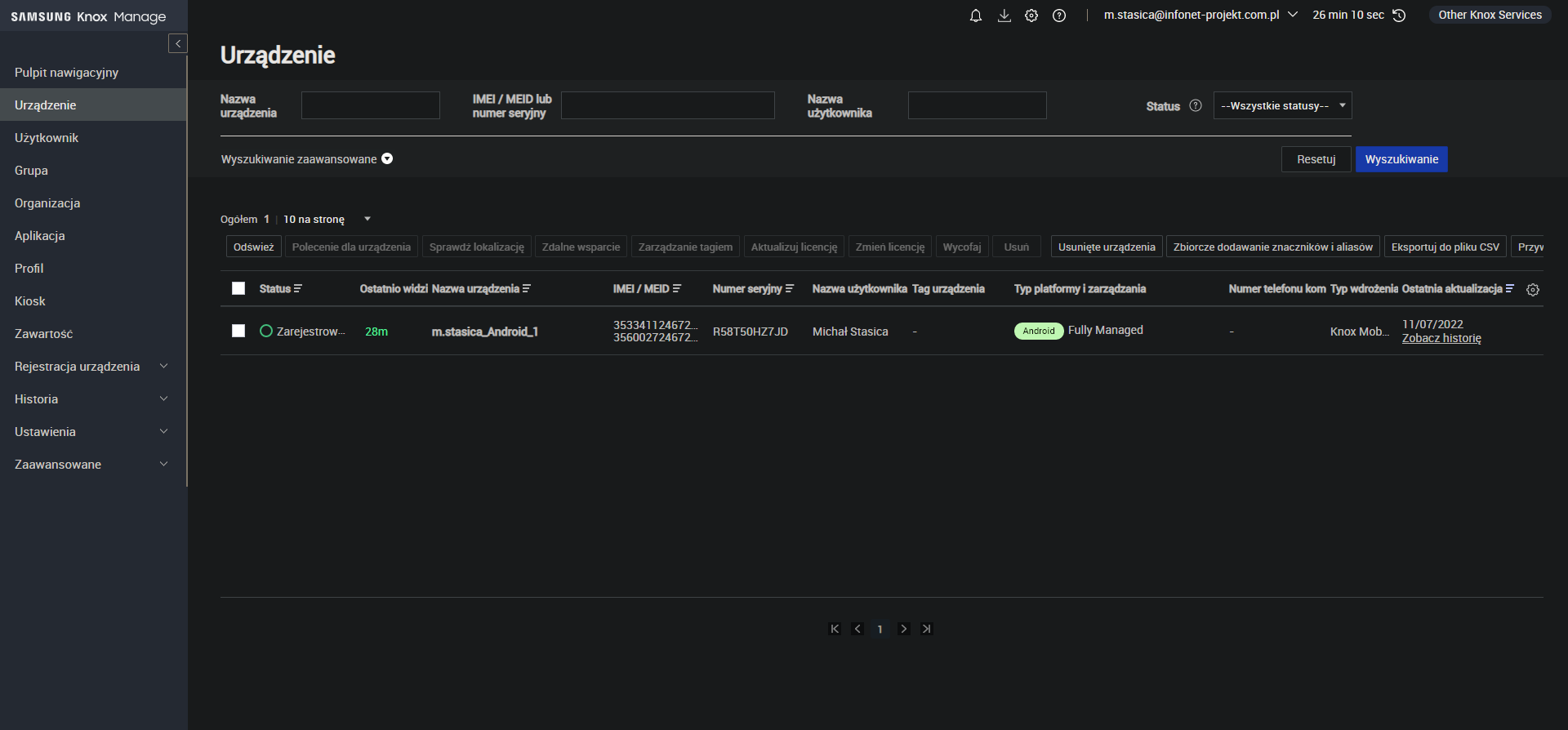Click the Nazwa urządzenia input field
Image resolution: width=1568 pixels, height=730 pixels.
pos(370,105)
